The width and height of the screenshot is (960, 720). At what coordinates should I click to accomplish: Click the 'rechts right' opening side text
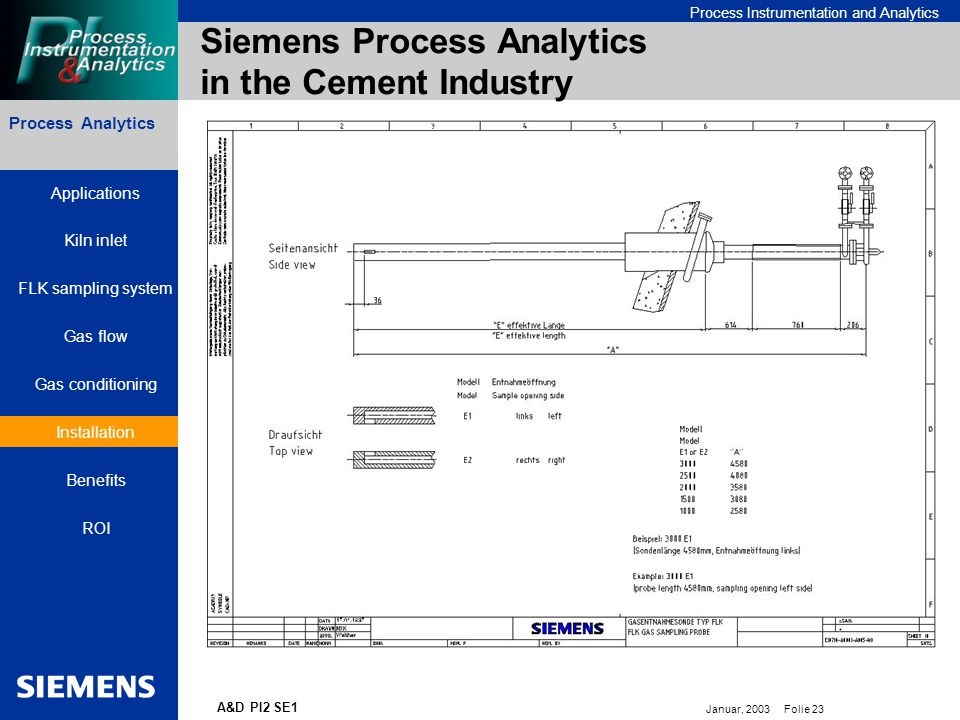click(541, 460)
